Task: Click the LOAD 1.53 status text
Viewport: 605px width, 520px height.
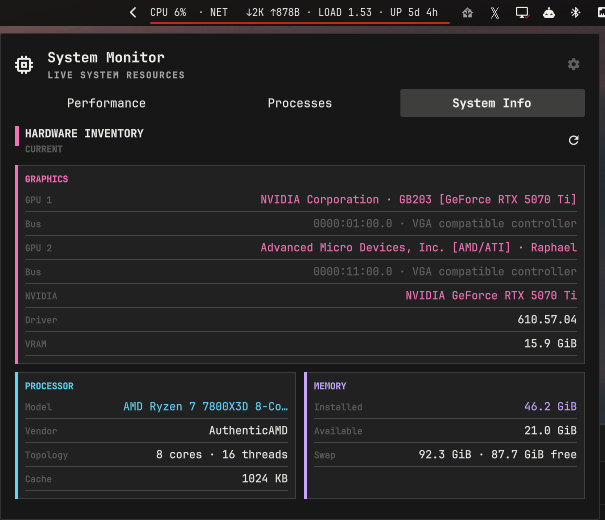Action: click(x=345, y=12)
